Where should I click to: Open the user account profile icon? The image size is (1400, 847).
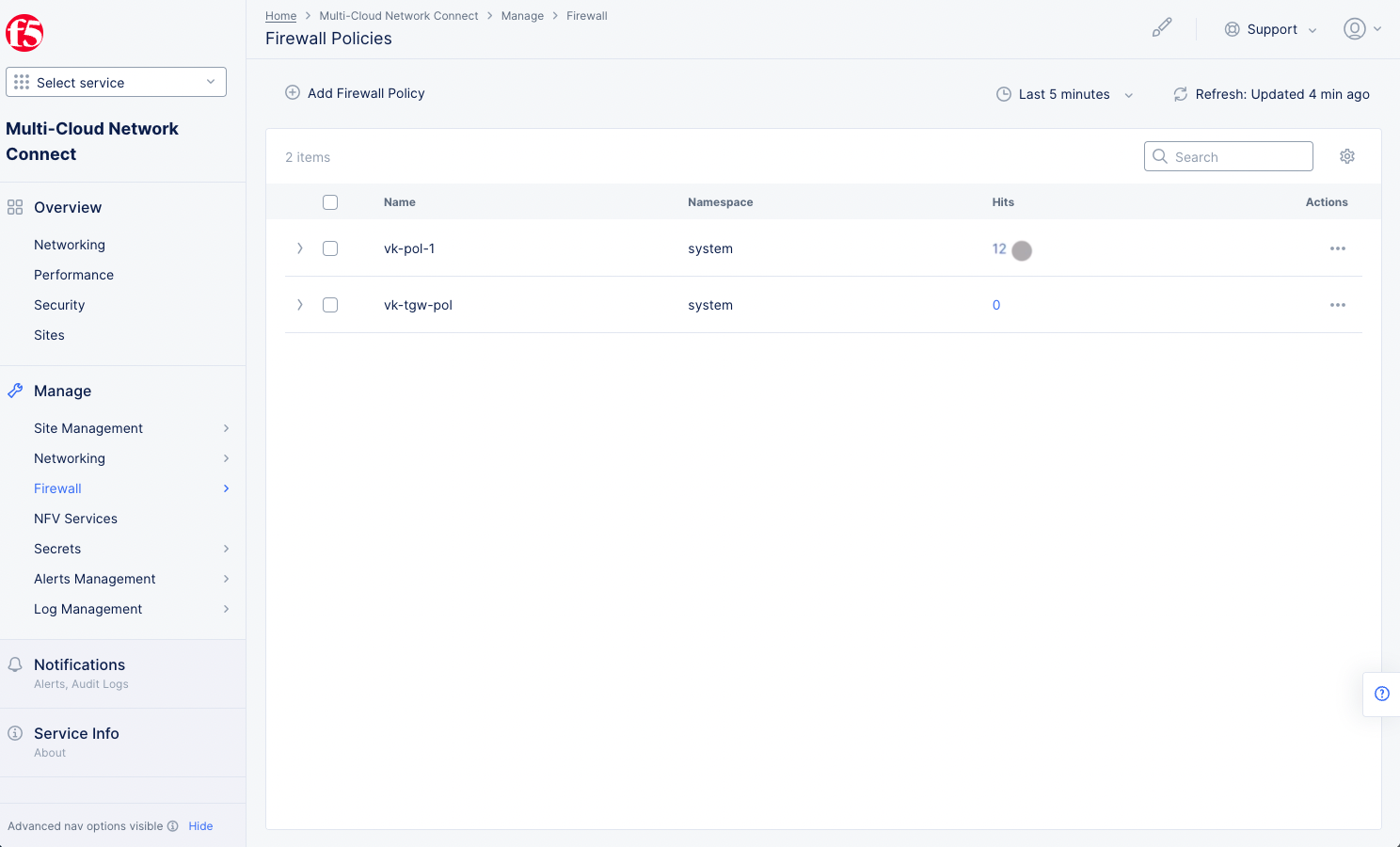pyautogui.click(x=1354, y=29)
